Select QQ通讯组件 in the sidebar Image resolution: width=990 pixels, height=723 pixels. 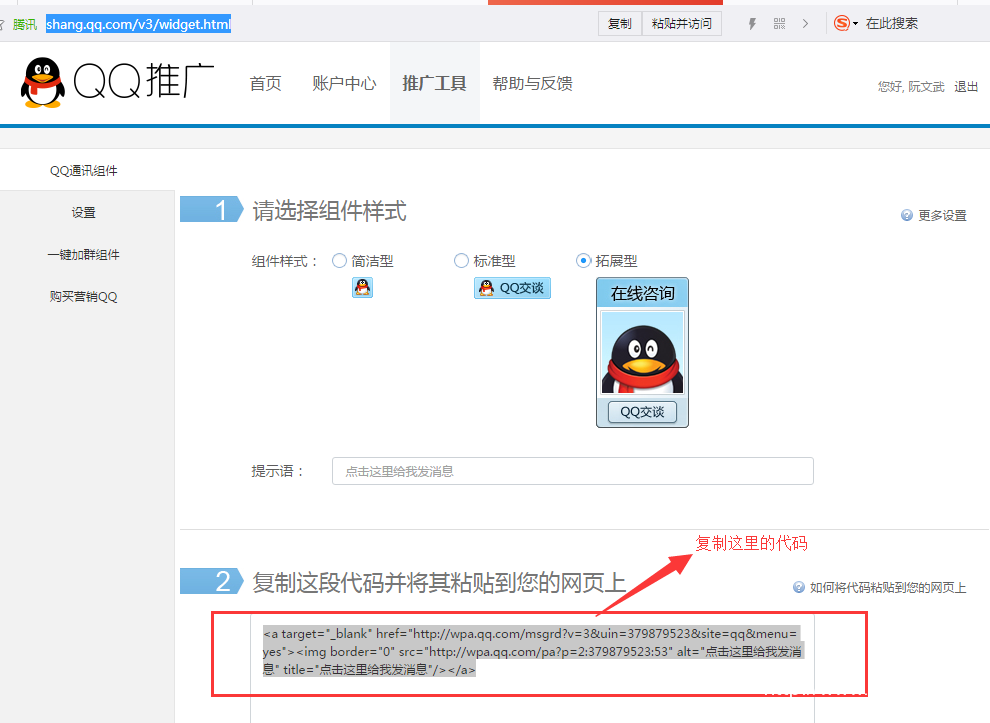(x=83, y=170)
